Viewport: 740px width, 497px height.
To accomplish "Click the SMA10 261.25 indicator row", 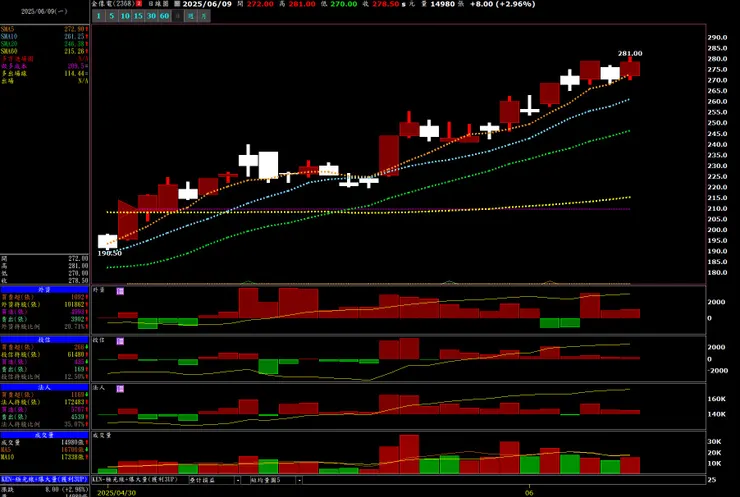I will 44,36.
